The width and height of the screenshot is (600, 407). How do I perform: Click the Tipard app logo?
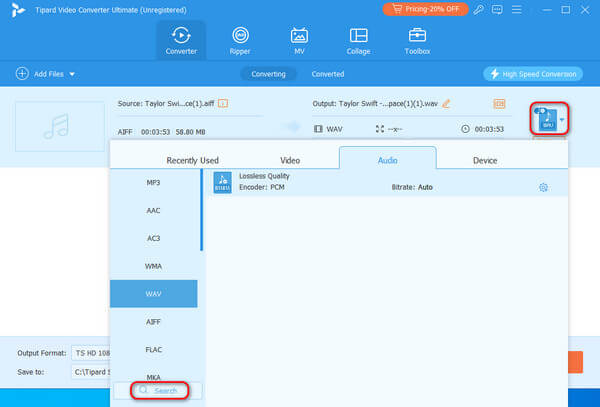click(x=17, y=10)
